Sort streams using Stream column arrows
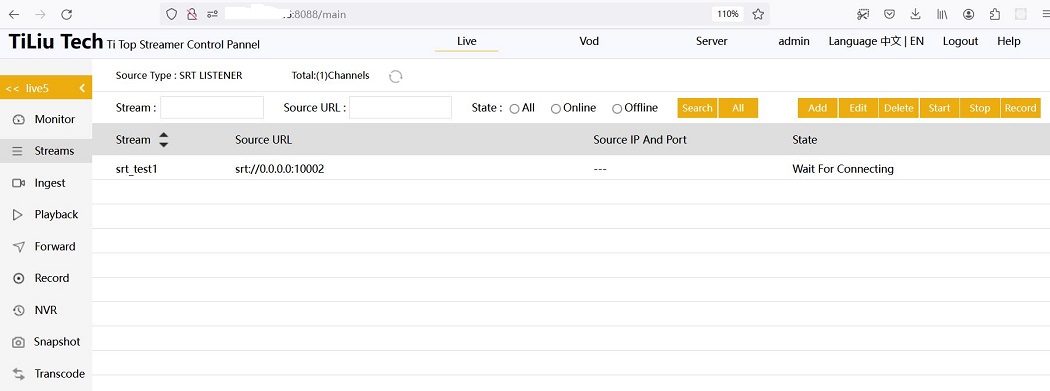The width and height of the screenshot is (1050, 391). click(163, 140)
